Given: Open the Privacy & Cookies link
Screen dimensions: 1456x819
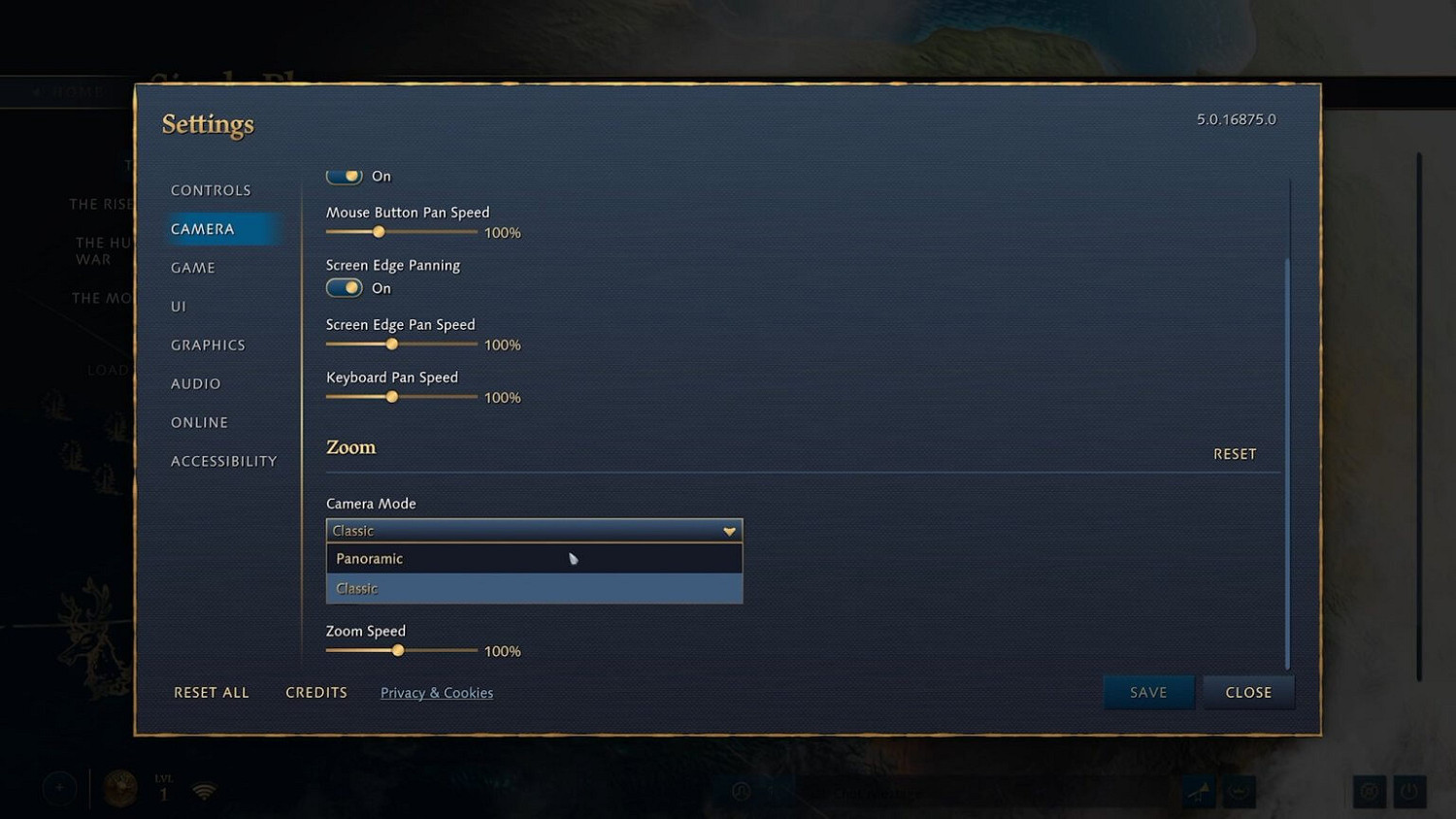Looking at the screenshot, I should pos(437,693).
